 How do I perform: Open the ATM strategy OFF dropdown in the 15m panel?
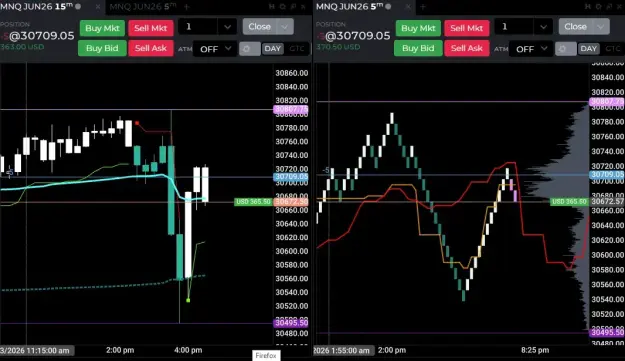click(215, 49)
